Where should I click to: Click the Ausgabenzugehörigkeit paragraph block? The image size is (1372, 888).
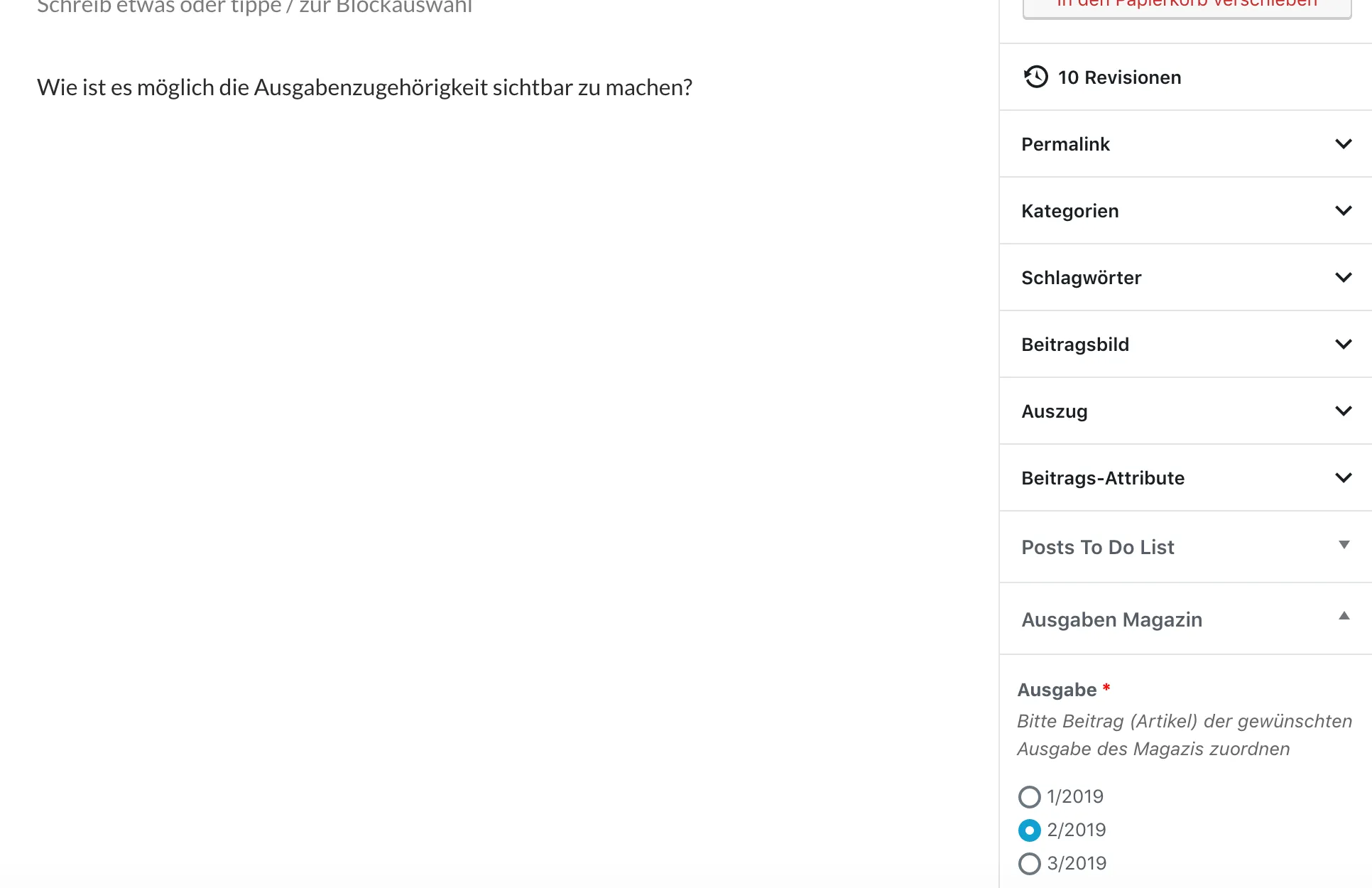coord(364,87)
